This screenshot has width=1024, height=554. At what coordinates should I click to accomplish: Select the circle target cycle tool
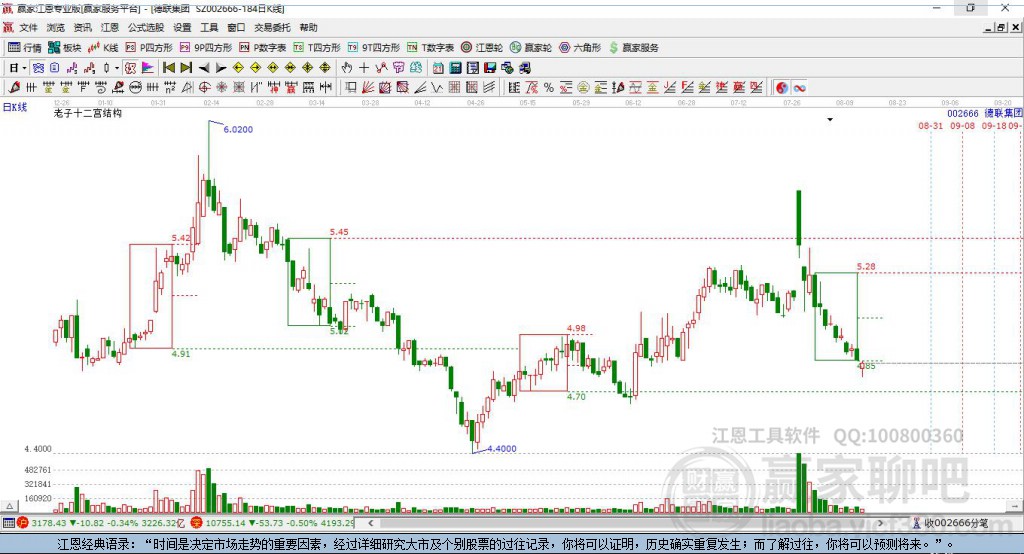click(x=204, y=88)
